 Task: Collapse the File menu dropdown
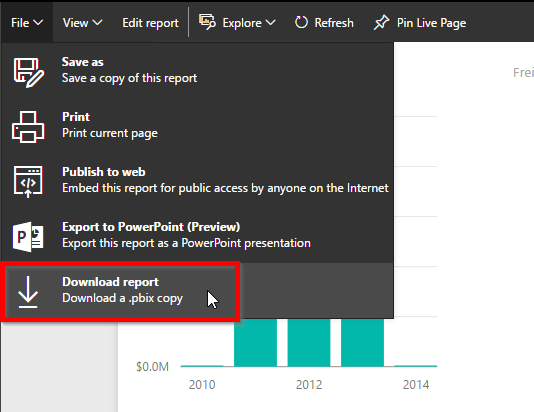[27, 23]
